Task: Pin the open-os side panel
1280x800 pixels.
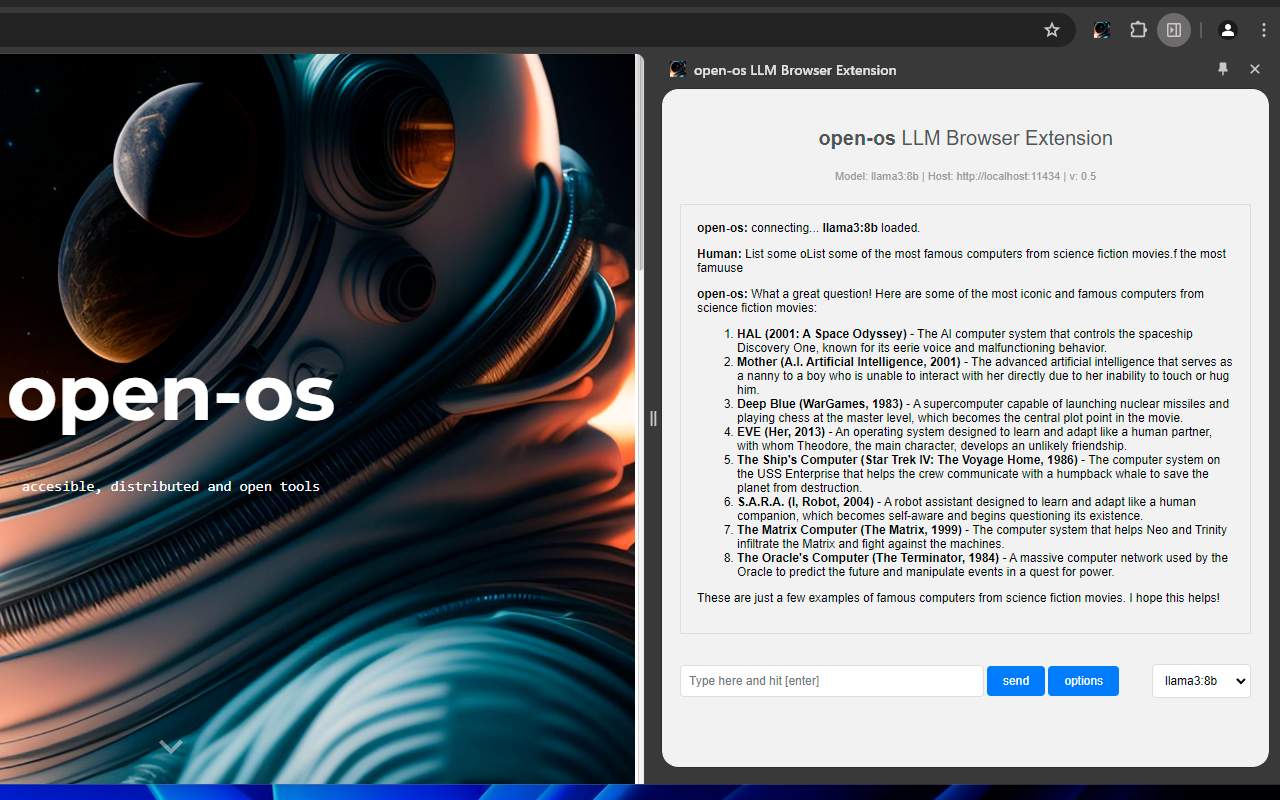Action: (x=1222, y=69)
